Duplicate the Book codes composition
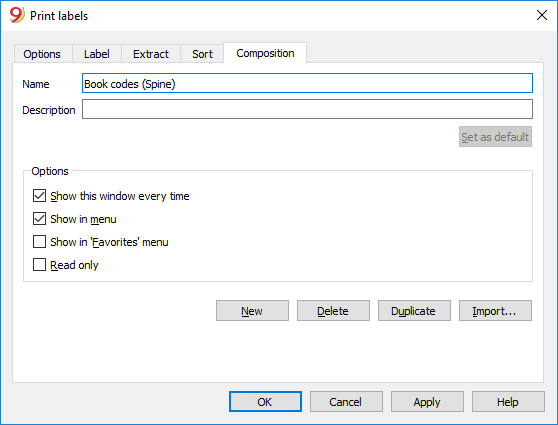The height and width of the screenshot is (425, 558). (x=414, y=311)
